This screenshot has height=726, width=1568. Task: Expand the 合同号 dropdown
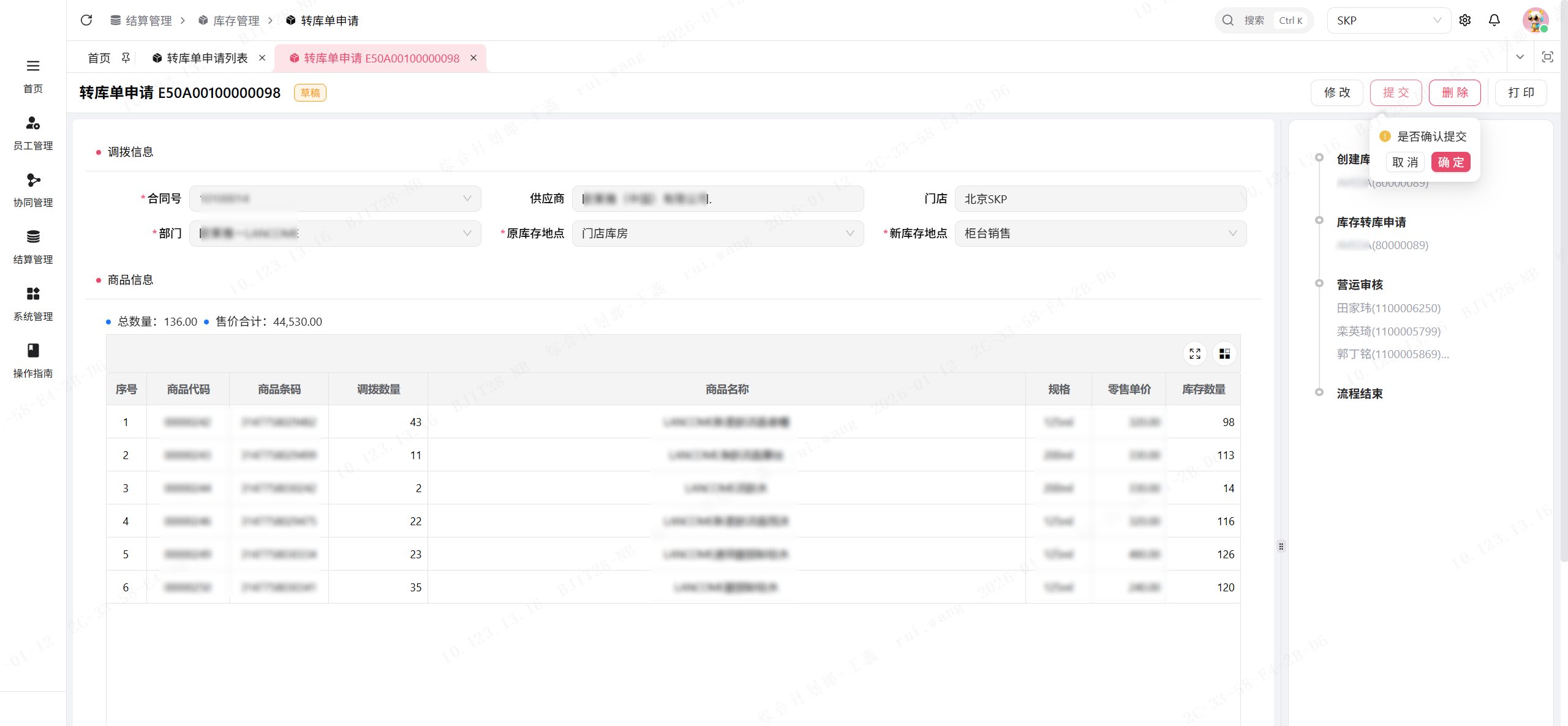(335, 198)
